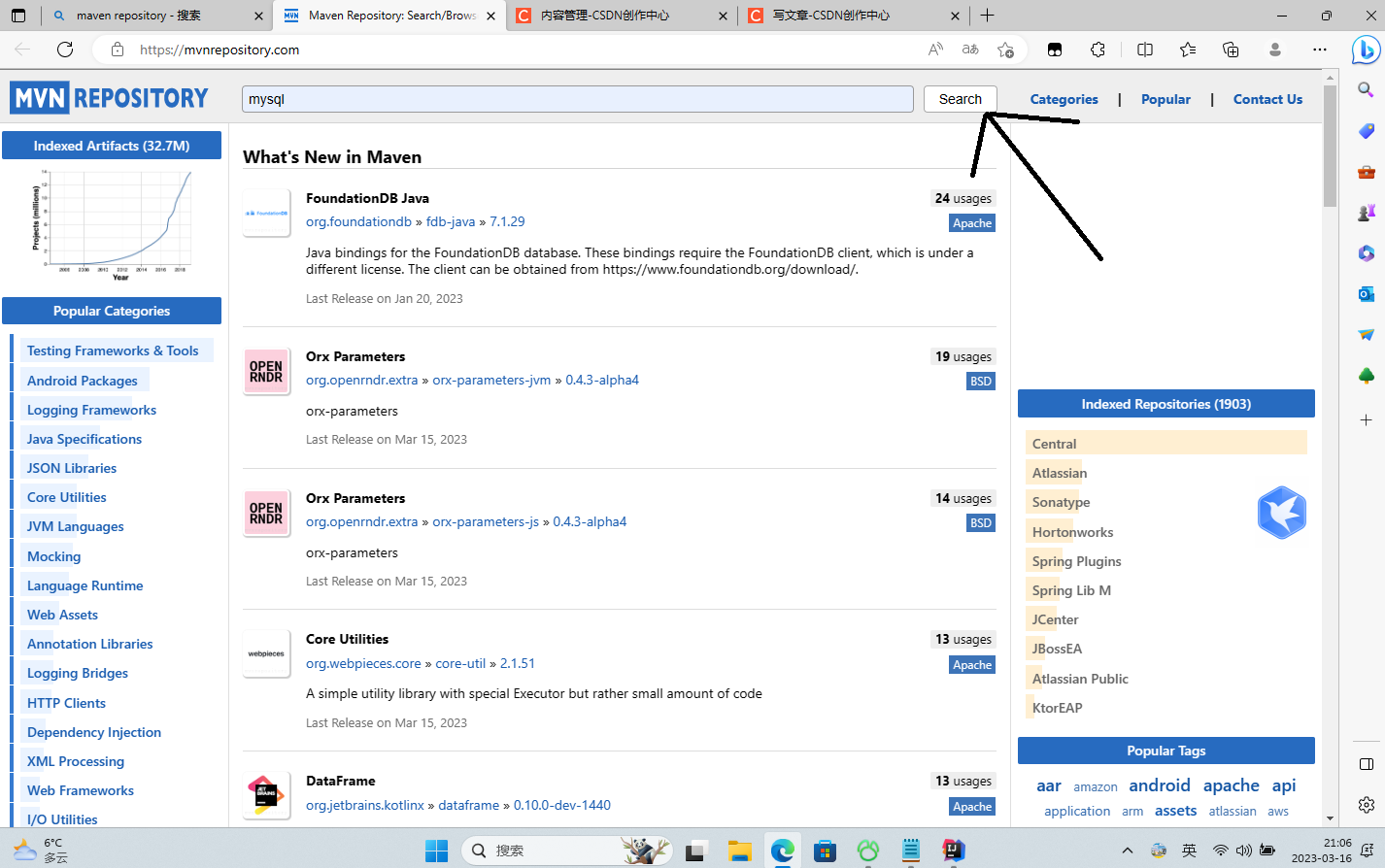Click the floating blue bird widget
Viewport: 1385px width, 868px height.
click(x=1282, y=513)
